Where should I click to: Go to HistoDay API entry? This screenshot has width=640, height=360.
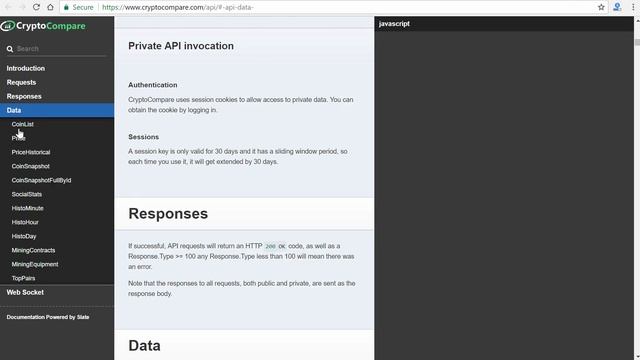tap(24, 236)
